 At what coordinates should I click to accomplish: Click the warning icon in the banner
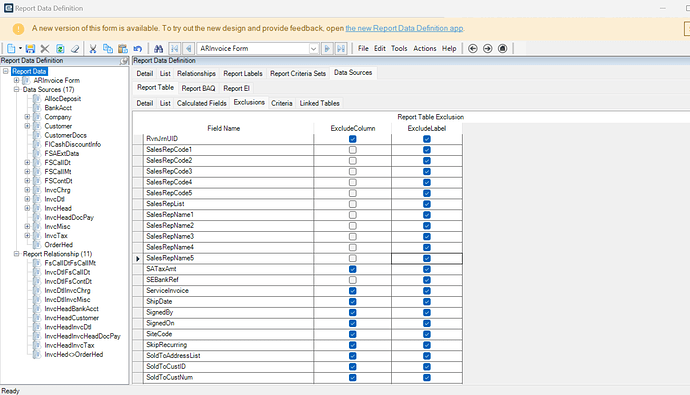[18, 29]
